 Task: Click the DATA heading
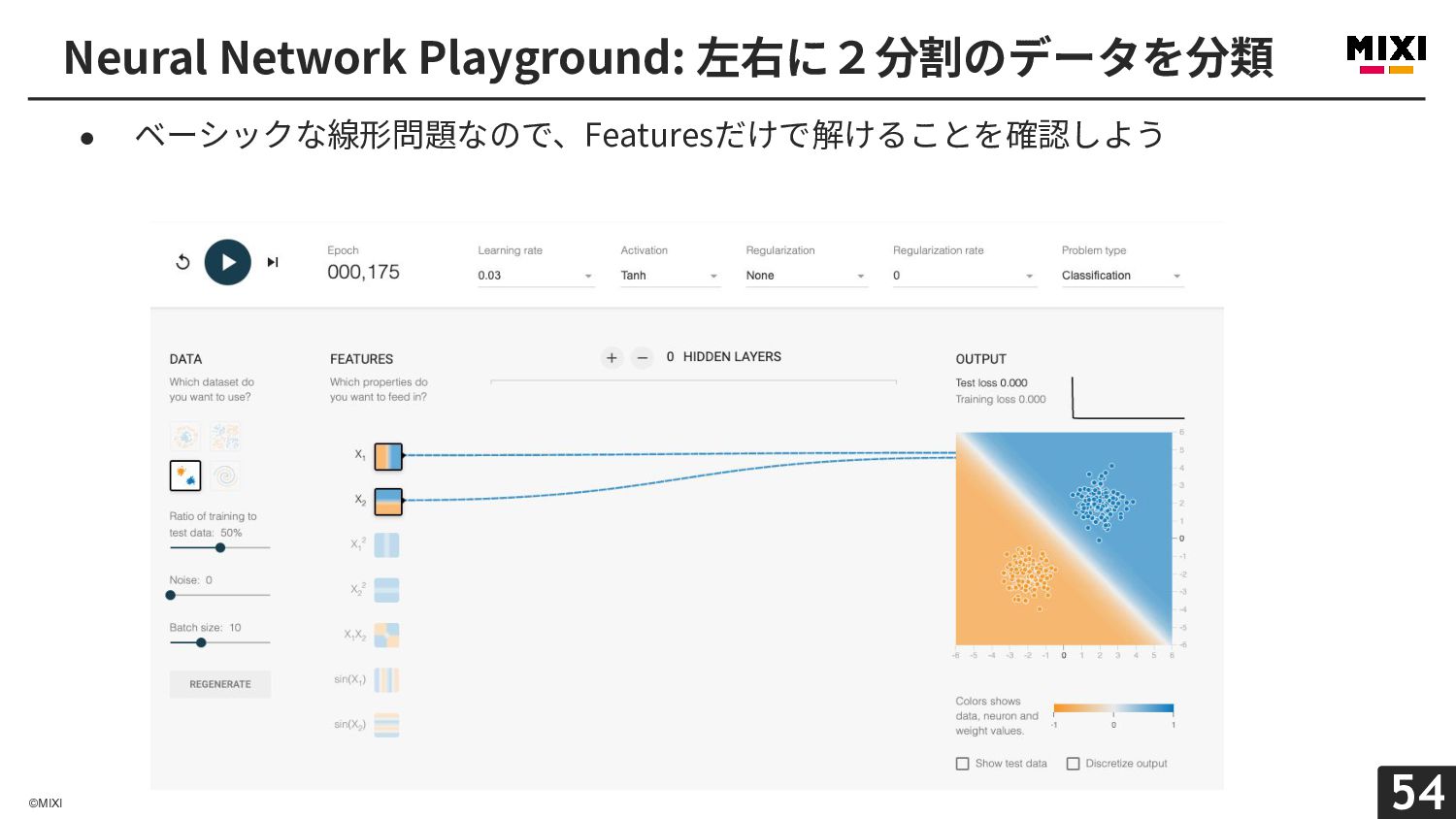tap(185, 359)
